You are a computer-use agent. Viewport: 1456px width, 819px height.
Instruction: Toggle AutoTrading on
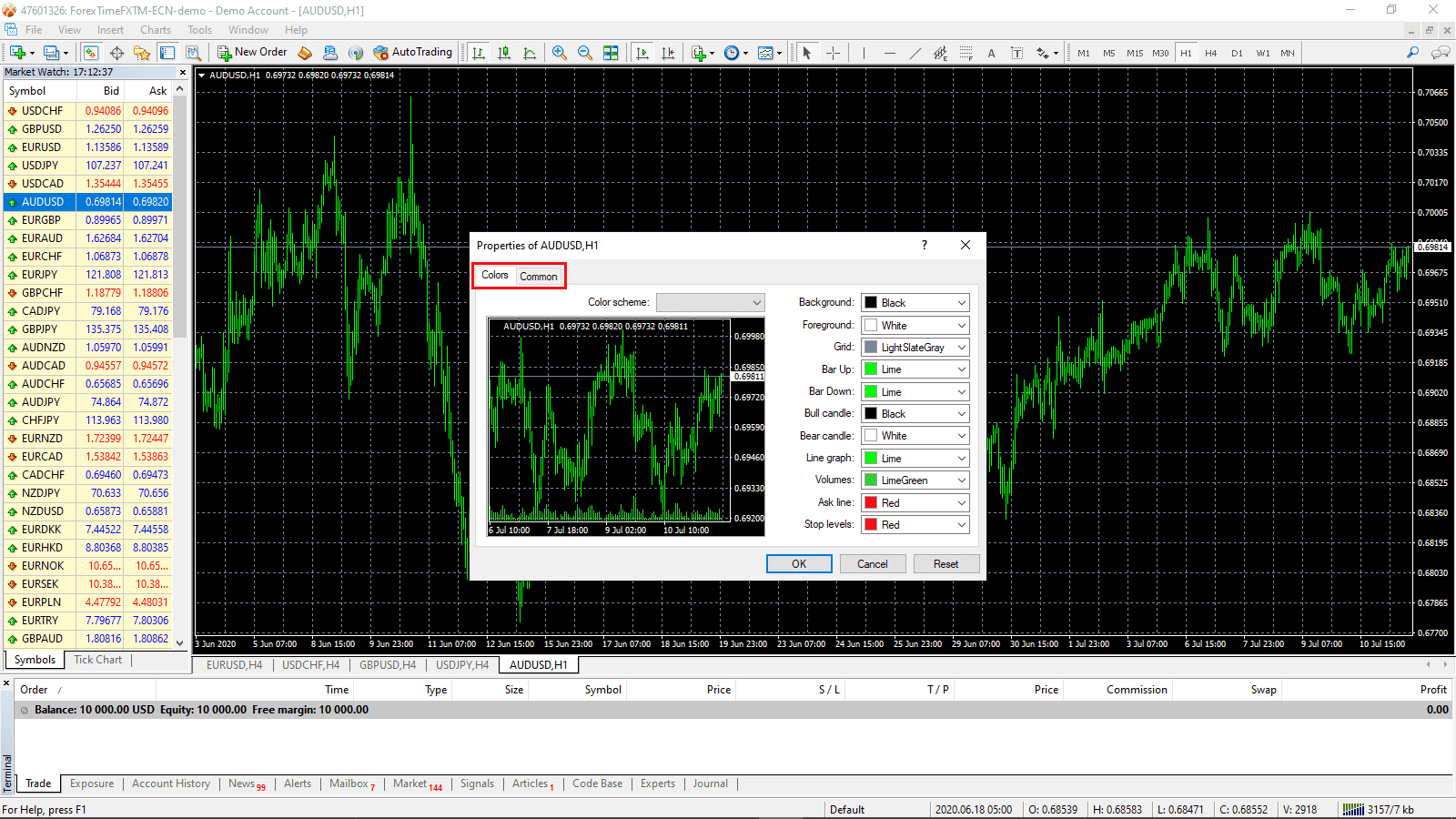point(414,52)
